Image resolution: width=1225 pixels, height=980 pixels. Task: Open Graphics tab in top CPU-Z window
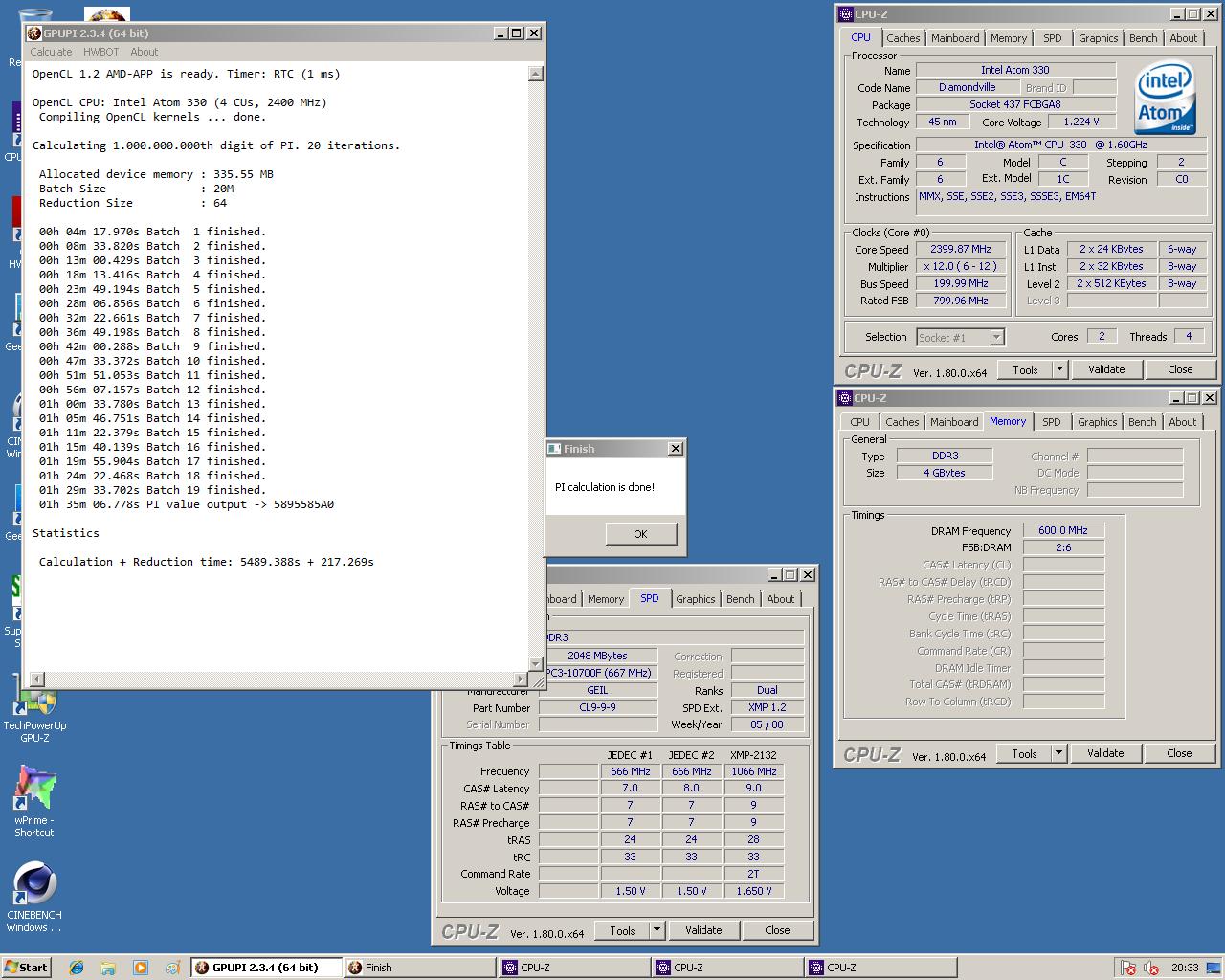tap(1098, 38)
